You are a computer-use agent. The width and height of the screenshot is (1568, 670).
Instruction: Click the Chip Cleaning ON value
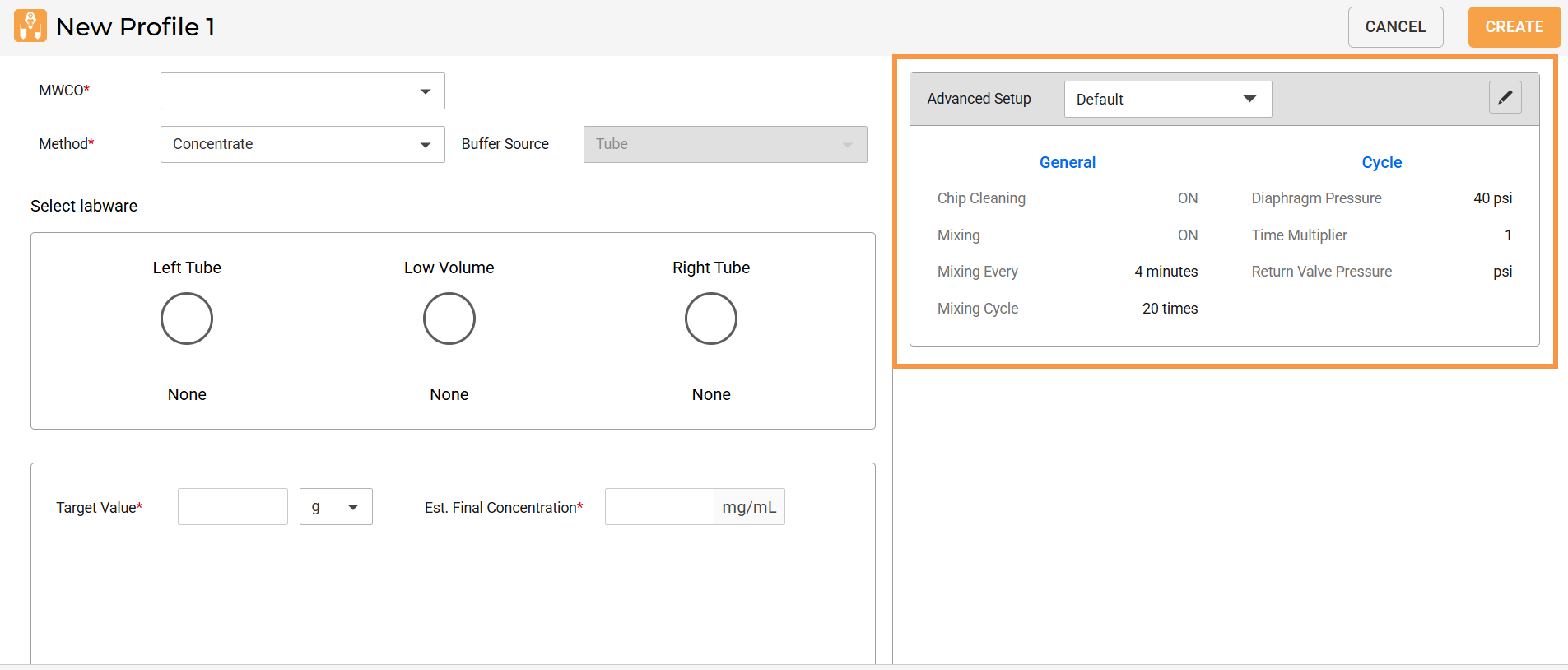click(x=1187, y=198)
